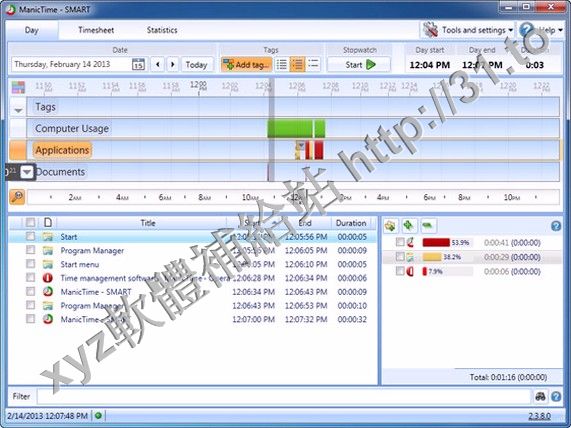Check the Start menu row checkbox
The image size is (571, 428).
[31, 264]
